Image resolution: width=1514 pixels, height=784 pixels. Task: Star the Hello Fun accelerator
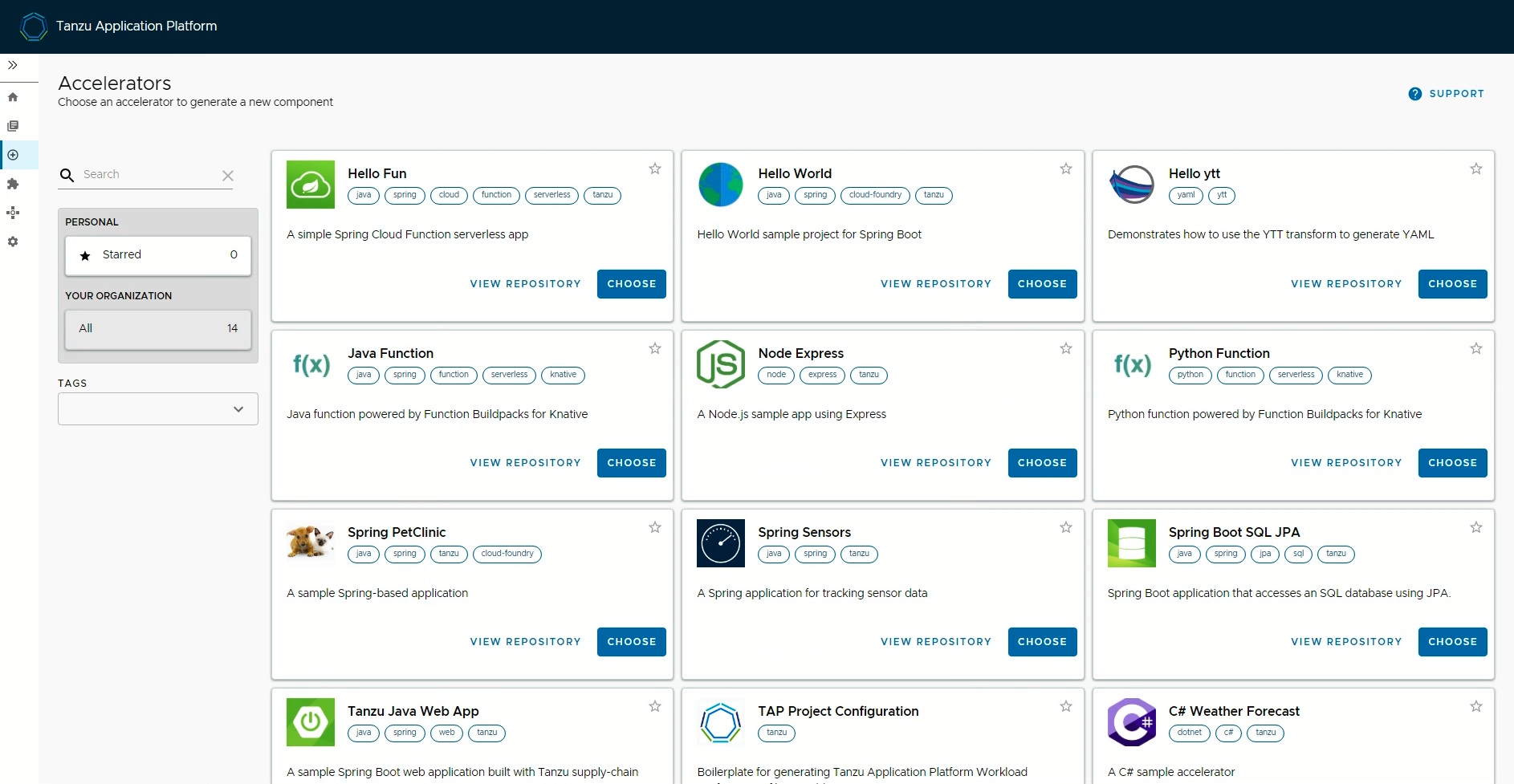pyautogui.click(x=655, y=169)
